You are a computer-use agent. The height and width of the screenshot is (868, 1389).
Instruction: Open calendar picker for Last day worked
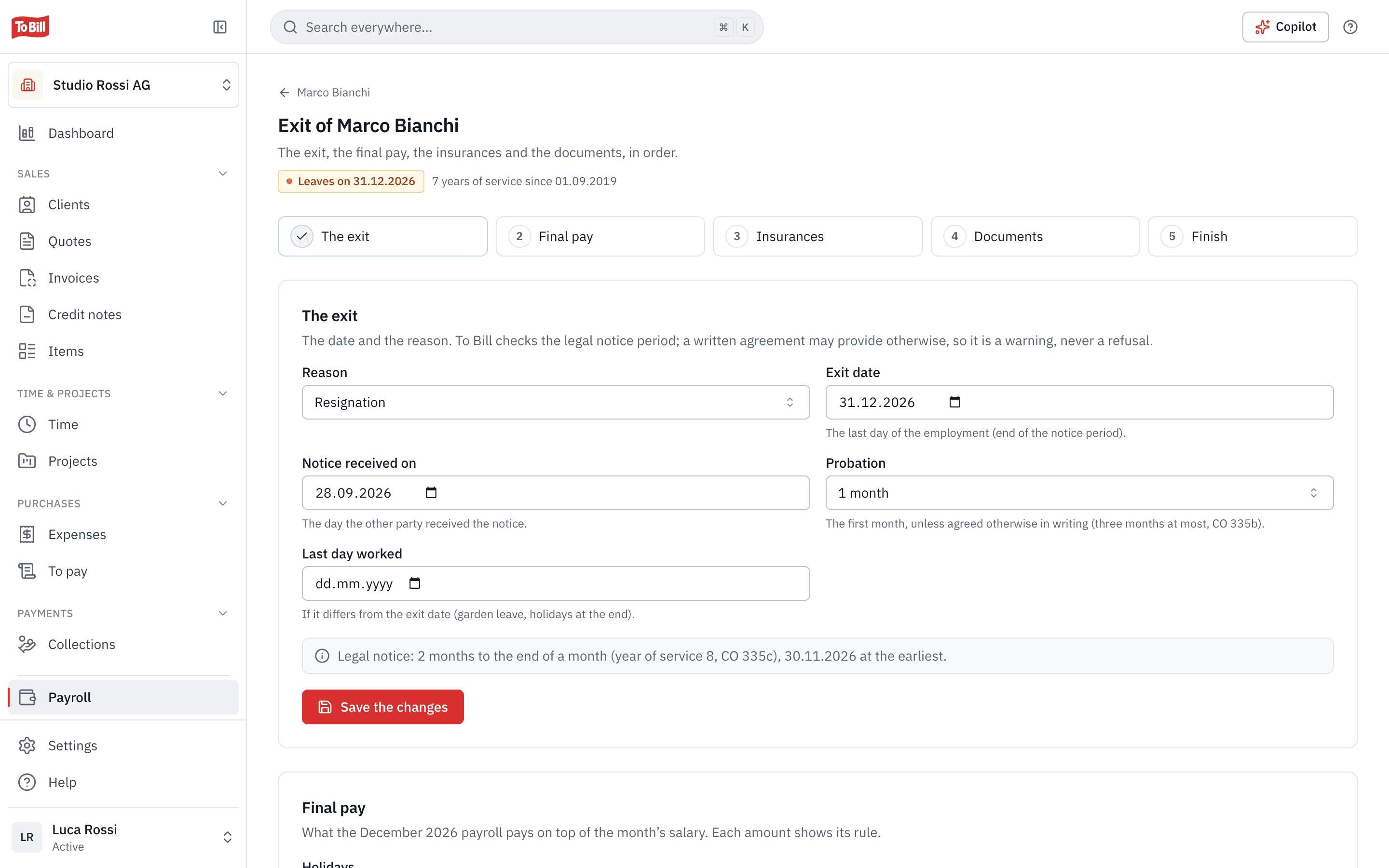(x=414, y=583)
